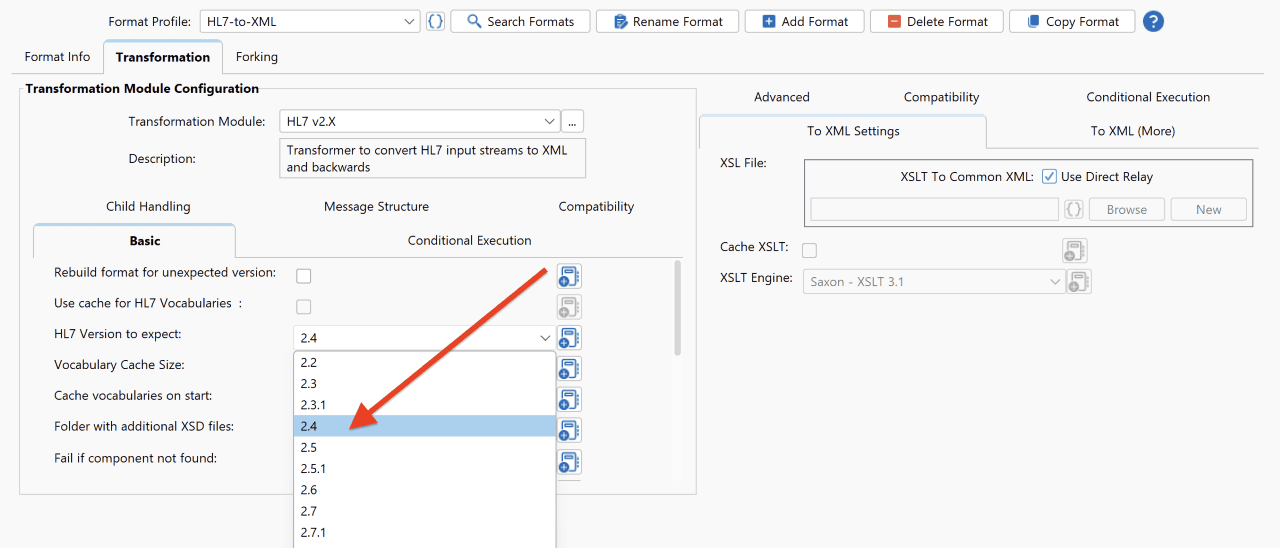Click the Basic settings vertical scrollbar
Screen dimensions: 1280x548
pos(678,308)
